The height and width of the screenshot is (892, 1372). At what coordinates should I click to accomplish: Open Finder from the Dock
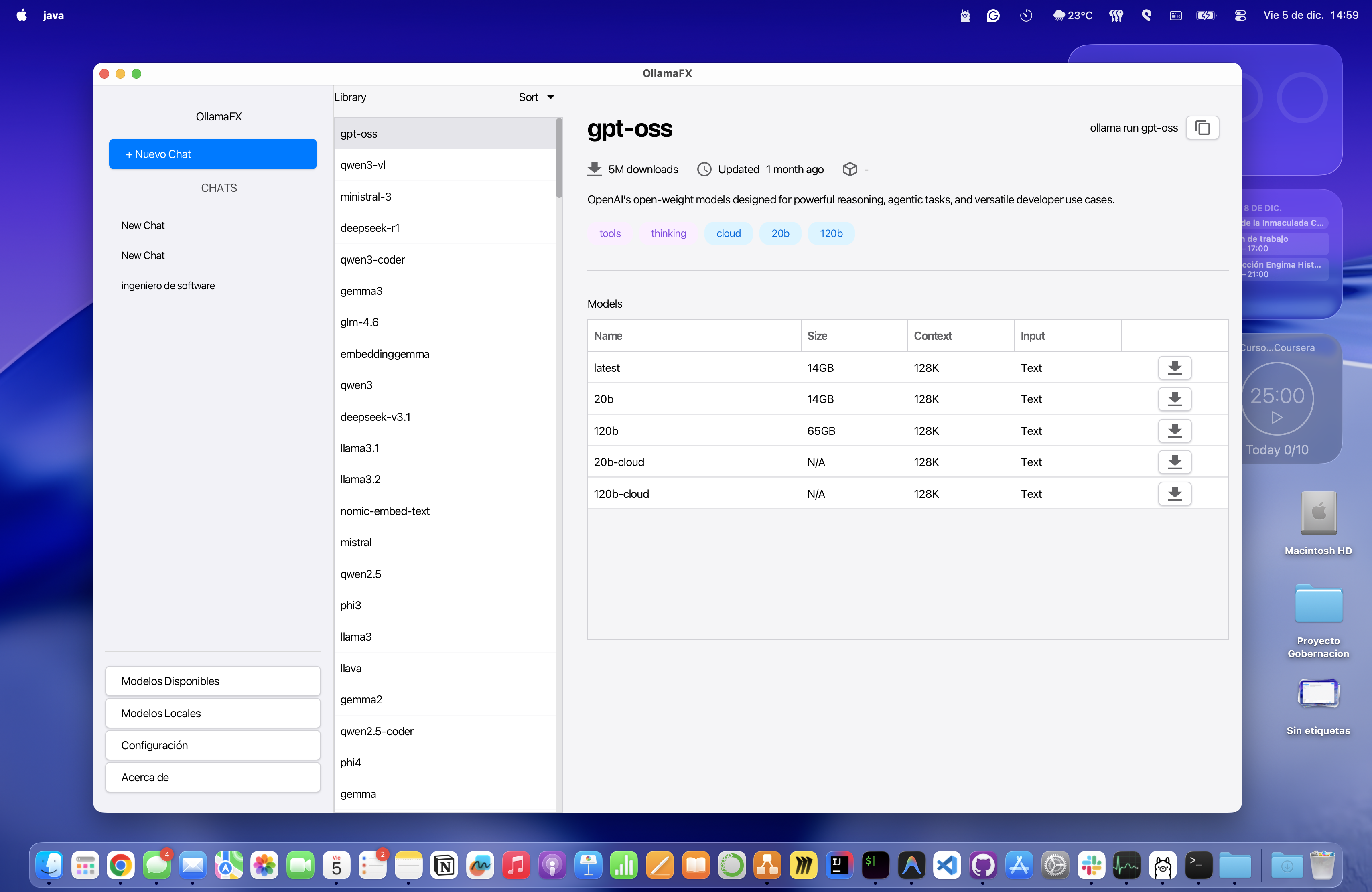point(50,865)
